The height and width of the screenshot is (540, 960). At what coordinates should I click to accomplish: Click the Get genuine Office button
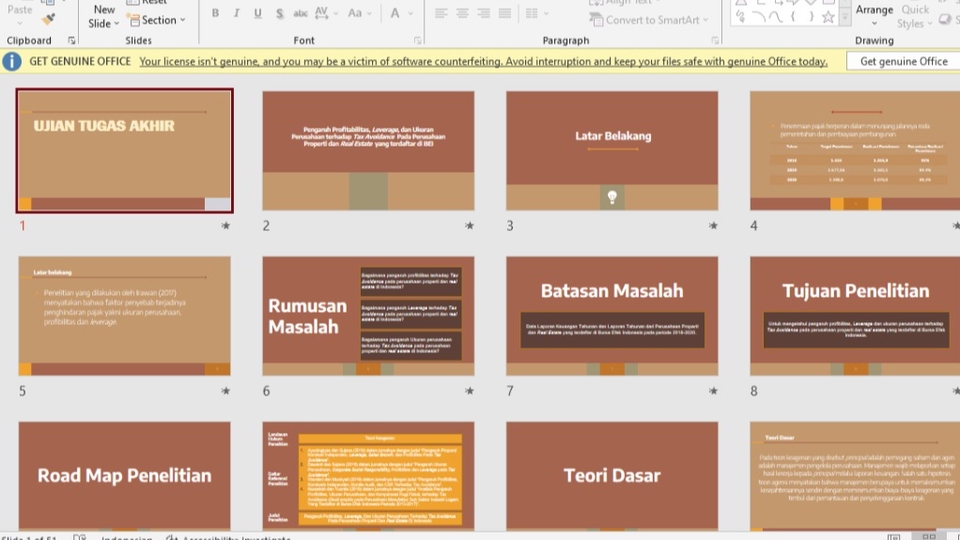tap(904, 61)
